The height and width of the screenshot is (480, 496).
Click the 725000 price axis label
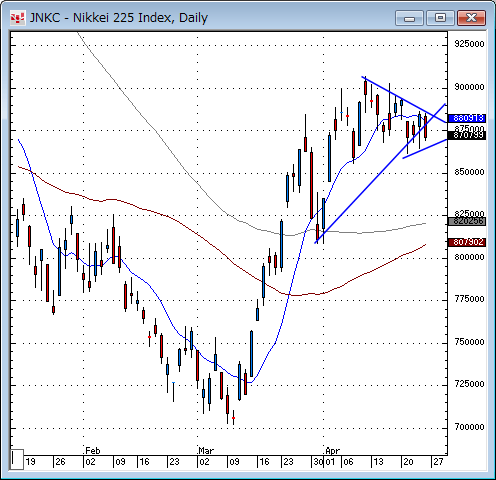pyautogui.click(x=469, y=384)
